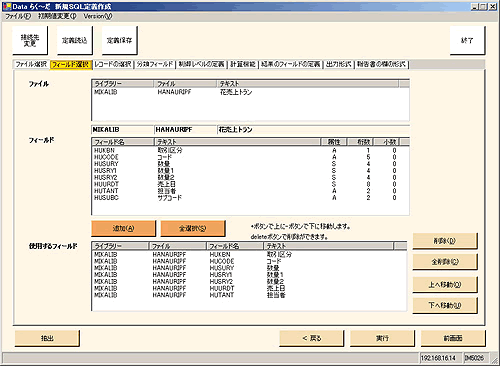
Task: Click the 下へ移動 button
Action: pos(445,305)
